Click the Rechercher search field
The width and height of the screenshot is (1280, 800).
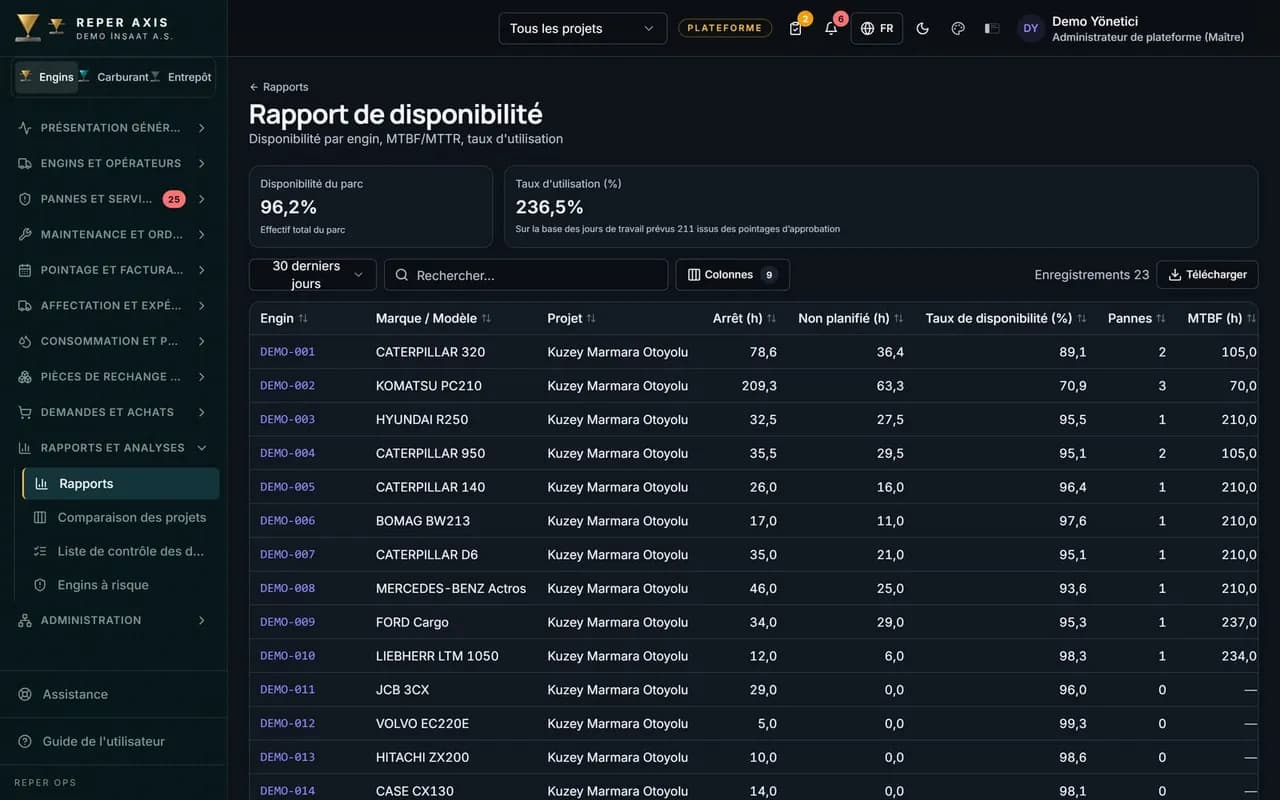pos(526,275)
